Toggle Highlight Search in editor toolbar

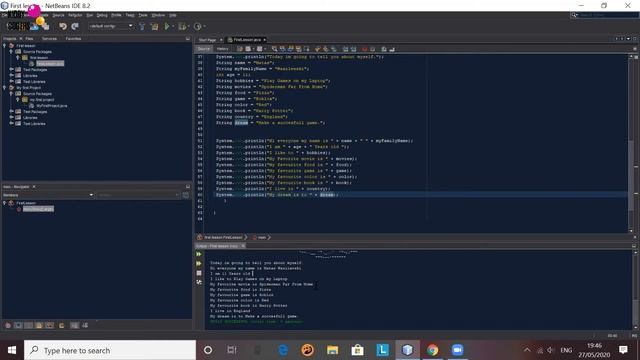pyautogui.click(x=299, y=49)
